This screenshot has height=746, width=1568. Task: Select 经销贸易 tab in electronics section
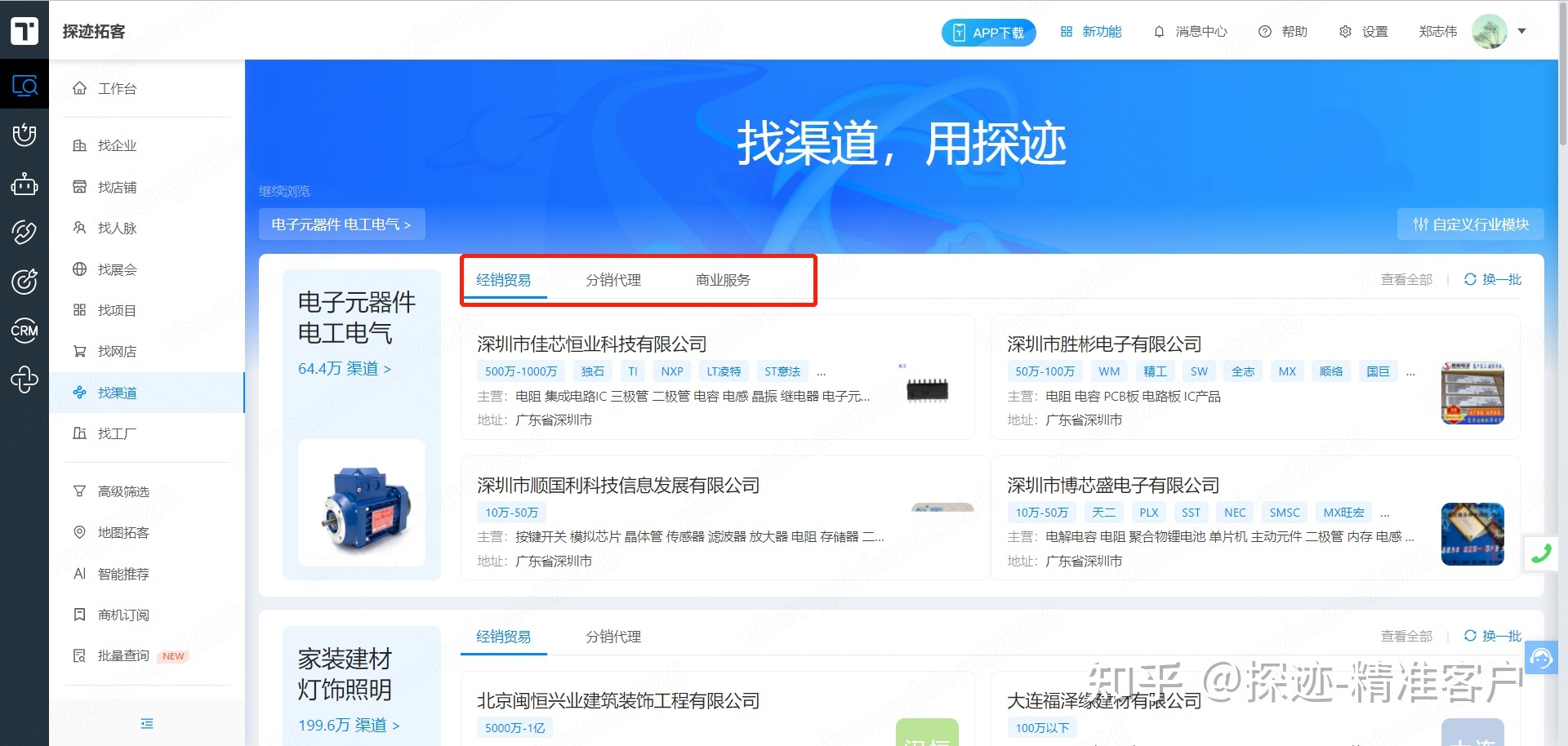coord(504,280)
